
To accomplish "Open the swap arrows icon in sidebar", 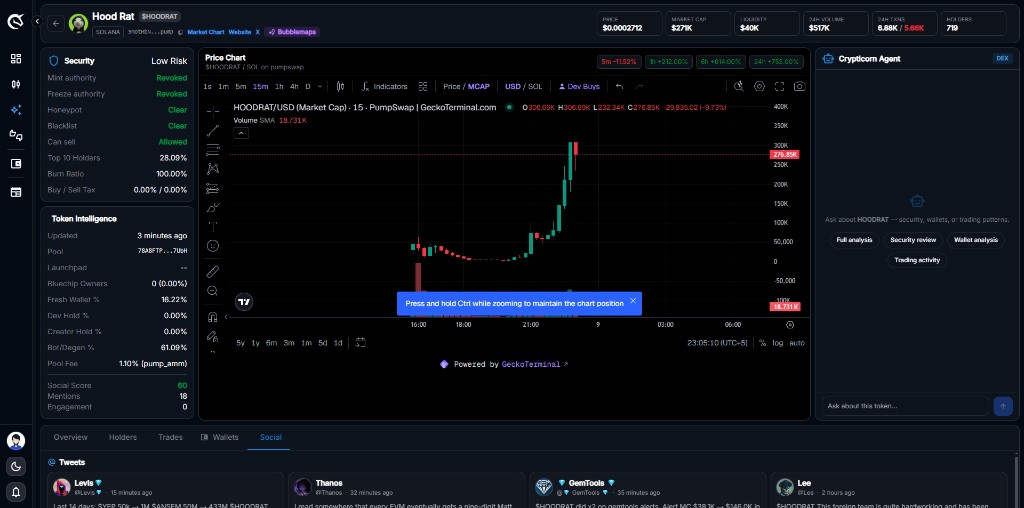I will (16, 135).
